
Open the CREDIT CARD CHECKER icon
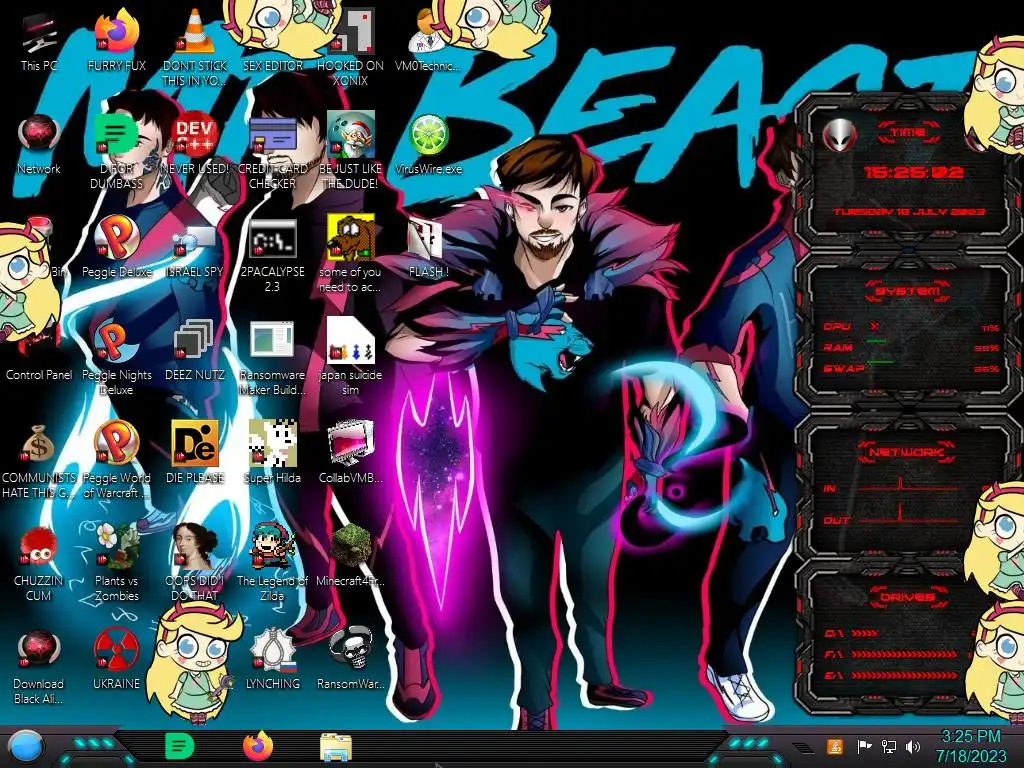tap(272, 152)
